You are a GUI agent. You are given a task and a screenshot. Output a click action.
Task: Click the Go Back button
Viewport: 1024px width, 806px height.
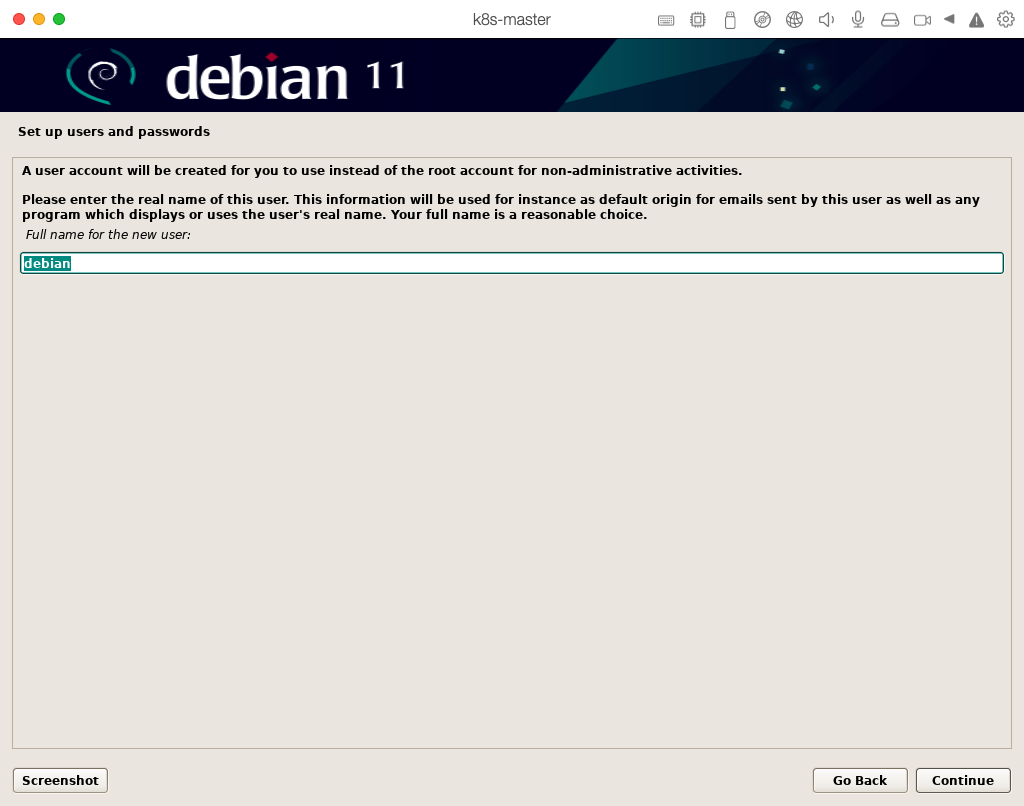(x=859, y=780)
